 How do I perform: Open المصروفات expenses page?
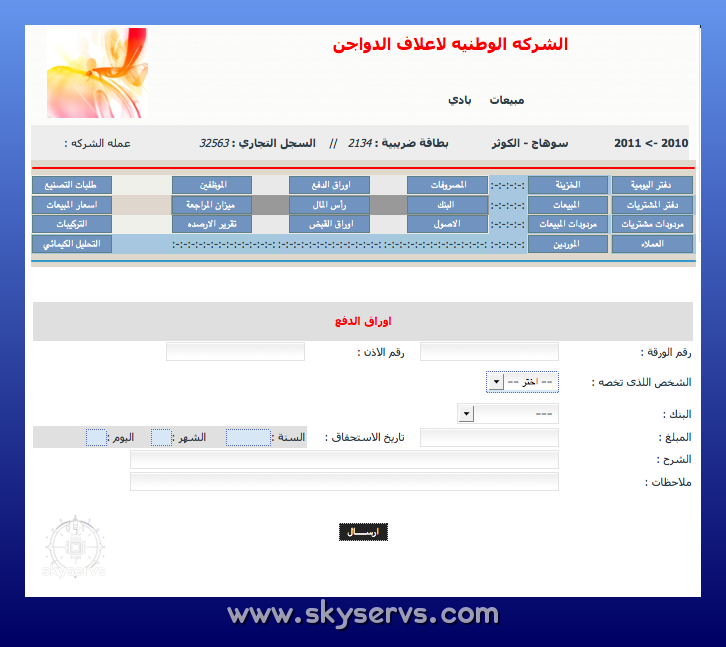click(x=447, y=185)
